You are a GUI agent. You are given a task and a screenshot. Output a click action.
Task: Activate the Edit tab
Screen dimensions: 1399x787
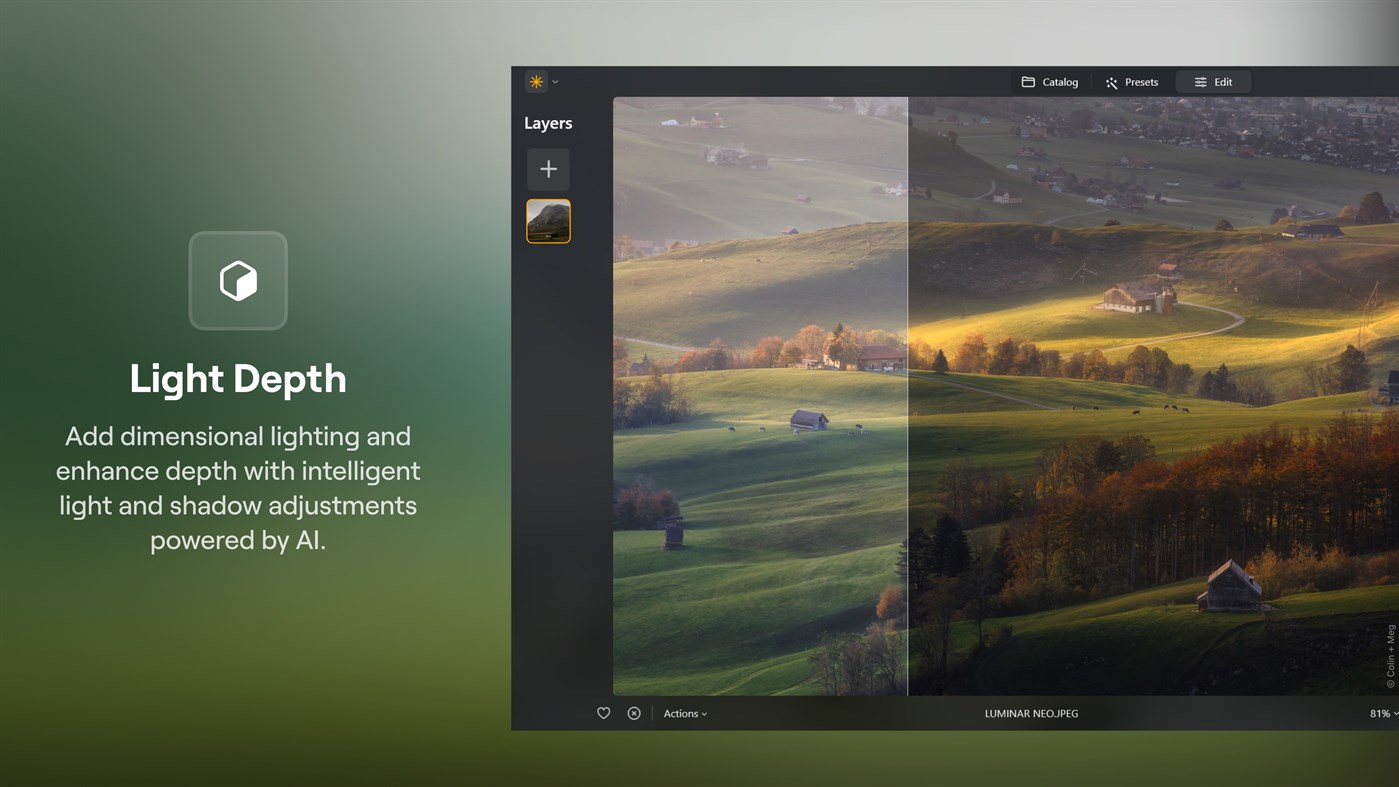pos(1213,81)
